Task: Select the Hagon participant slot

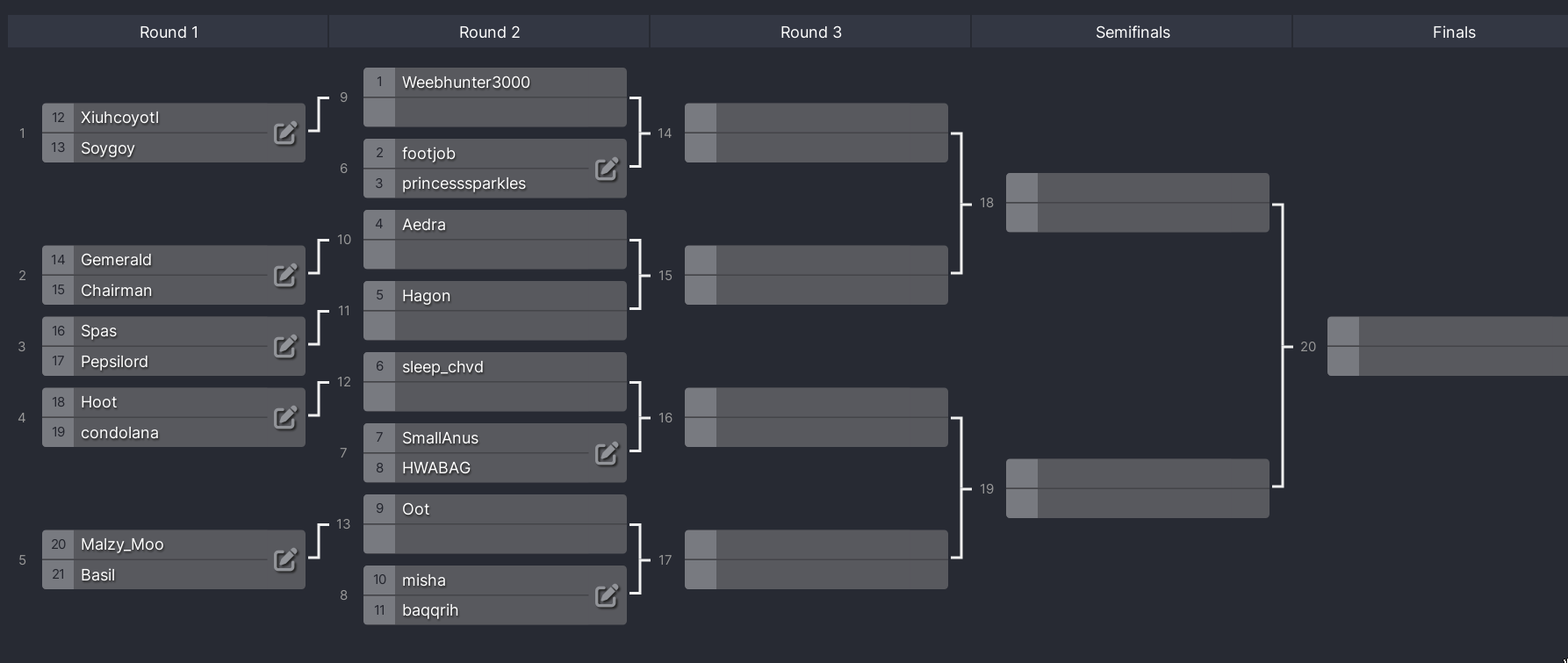Action: click(x=495, y=296)
